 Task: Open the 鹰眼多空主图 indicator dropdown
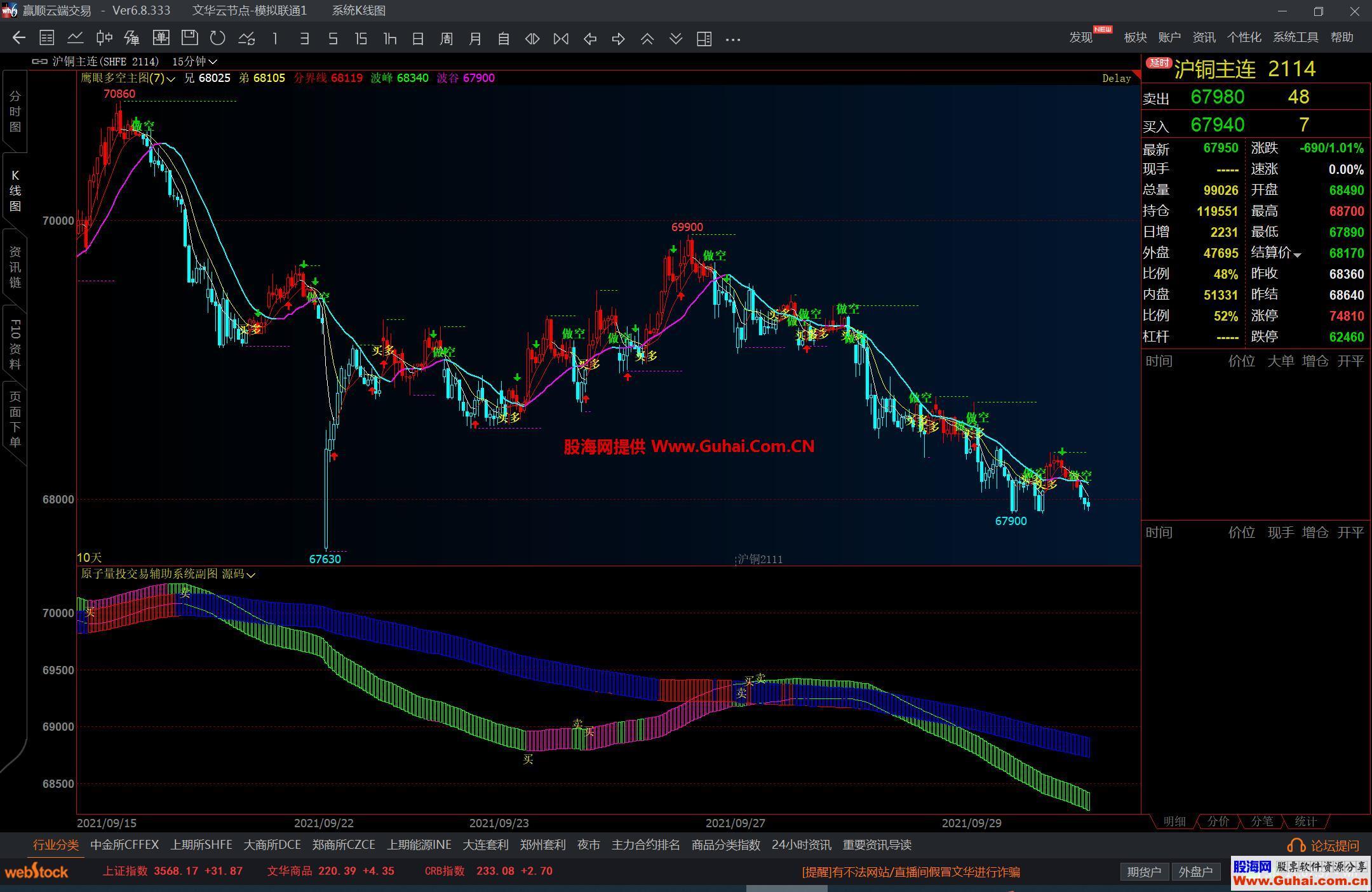point(171,79)
